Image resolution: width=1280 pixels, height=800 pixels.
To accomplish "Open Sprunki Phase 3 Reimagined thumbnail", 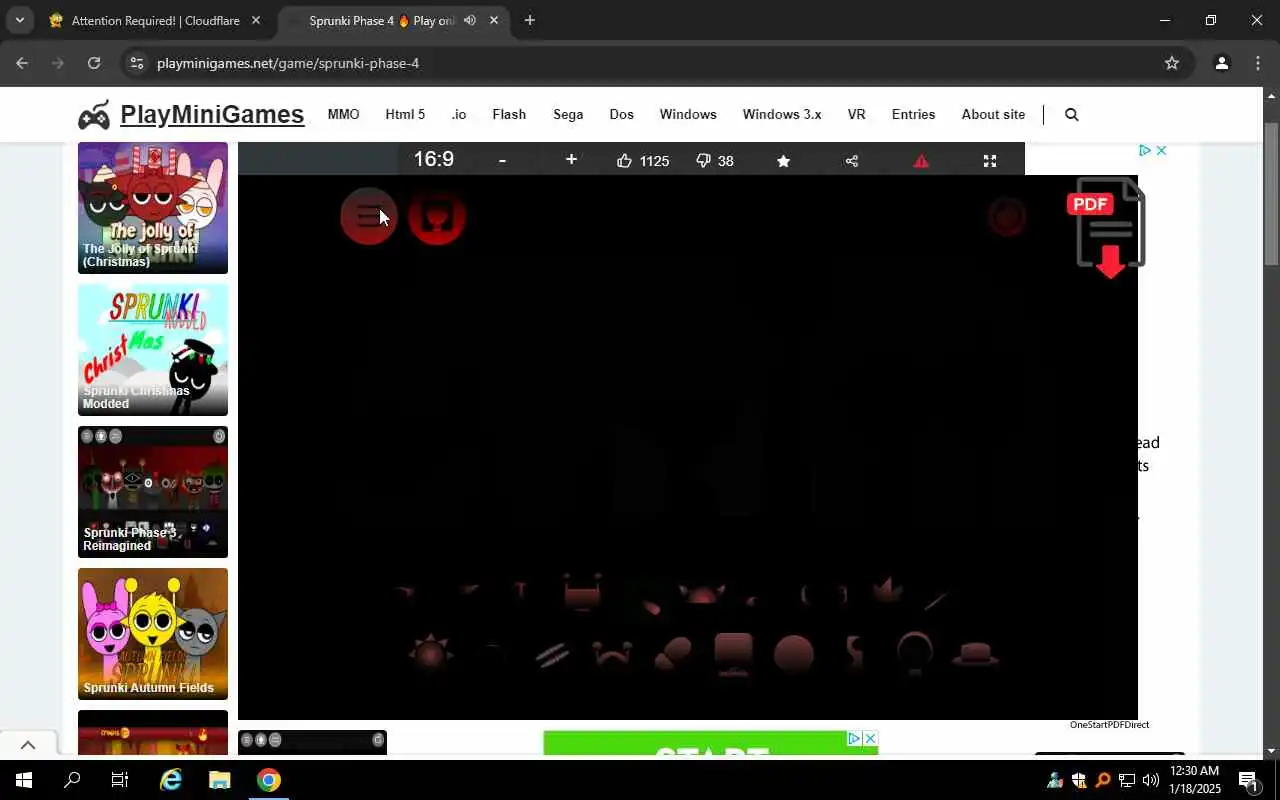I will [153, 492].
